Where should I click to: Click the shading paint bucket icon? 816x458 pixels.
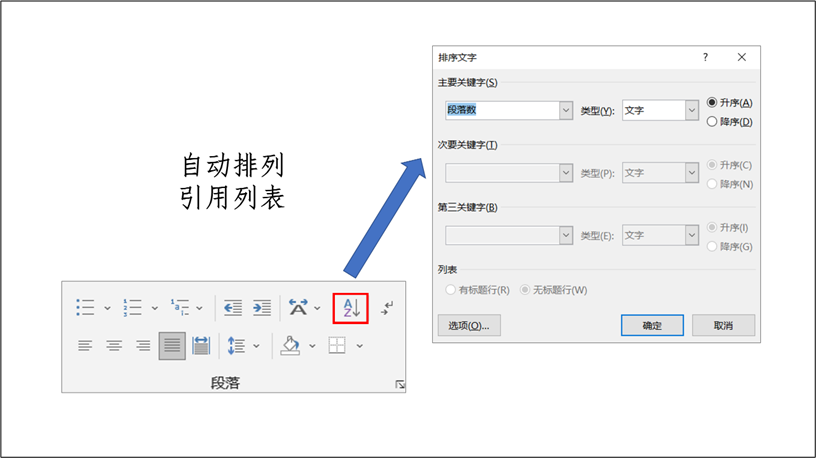[x=290, y=346]
